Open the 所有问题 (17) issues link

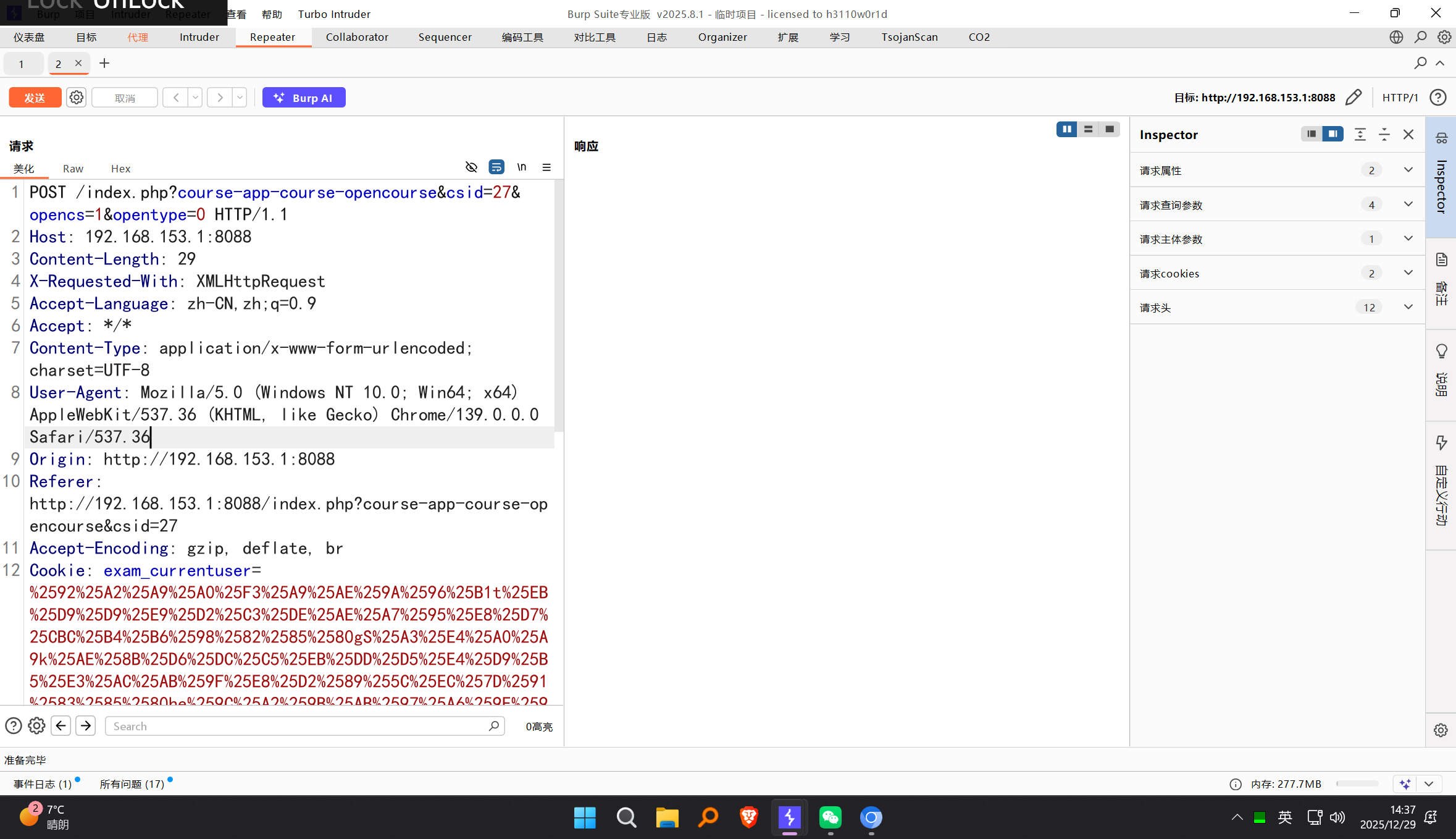[x=132, y=784]
